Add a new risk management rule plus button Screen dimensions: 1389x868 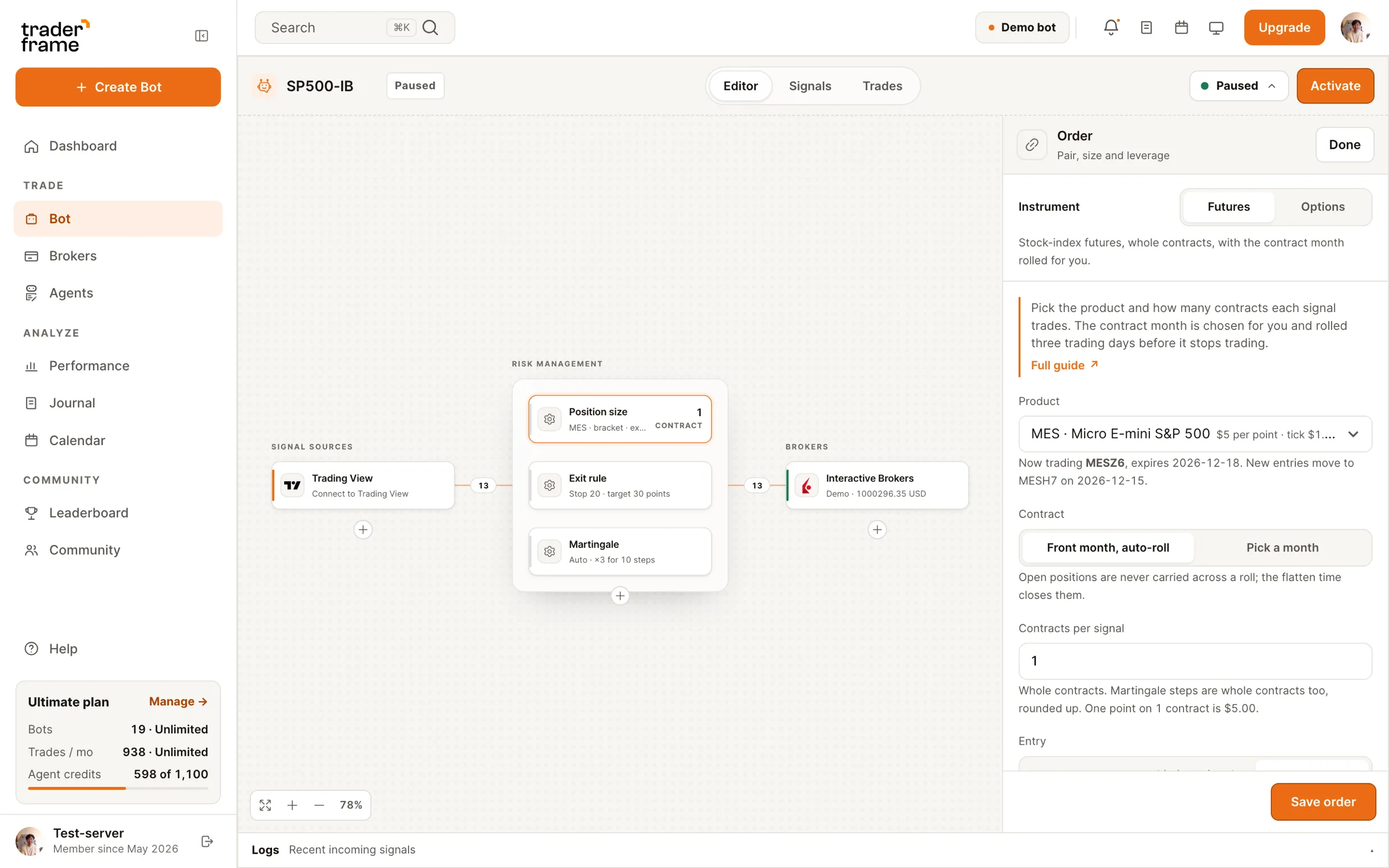point(620,595)
